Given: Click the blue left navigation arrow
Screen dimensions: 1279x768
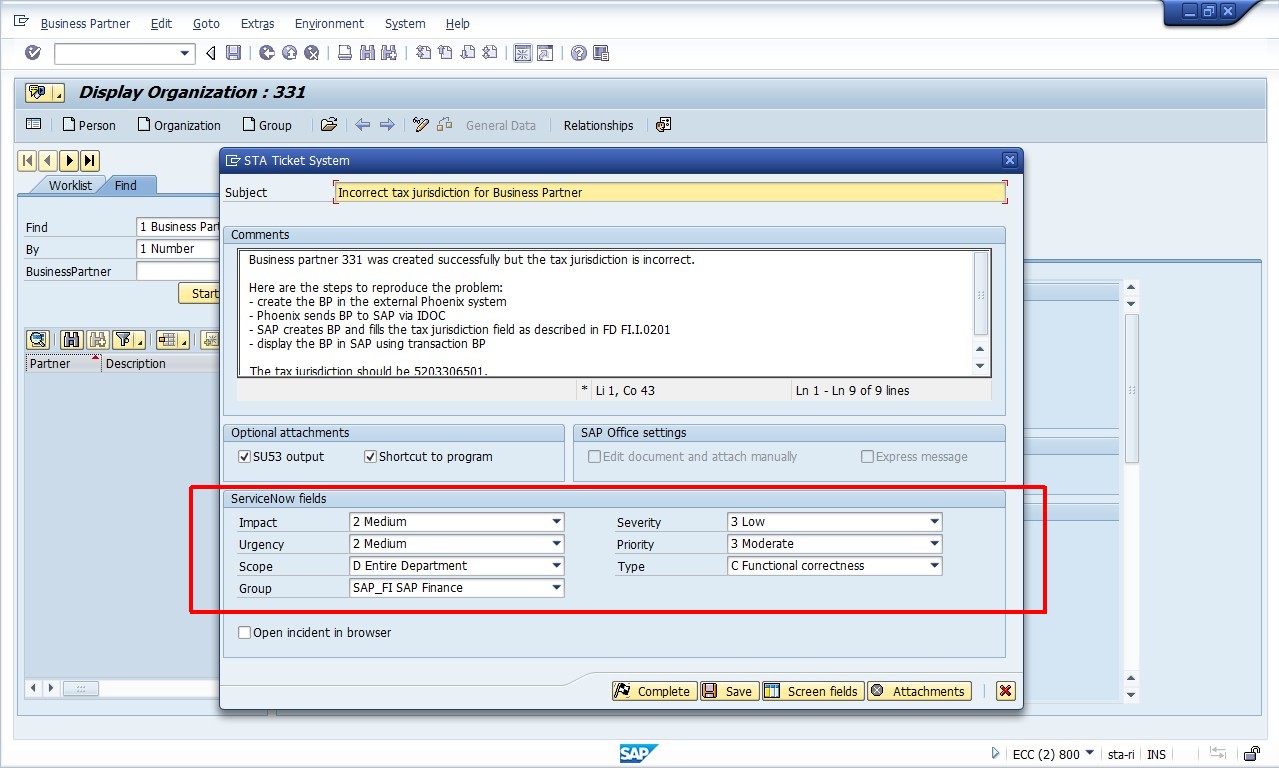Looking at the screenshot, I should coord(363,125).
